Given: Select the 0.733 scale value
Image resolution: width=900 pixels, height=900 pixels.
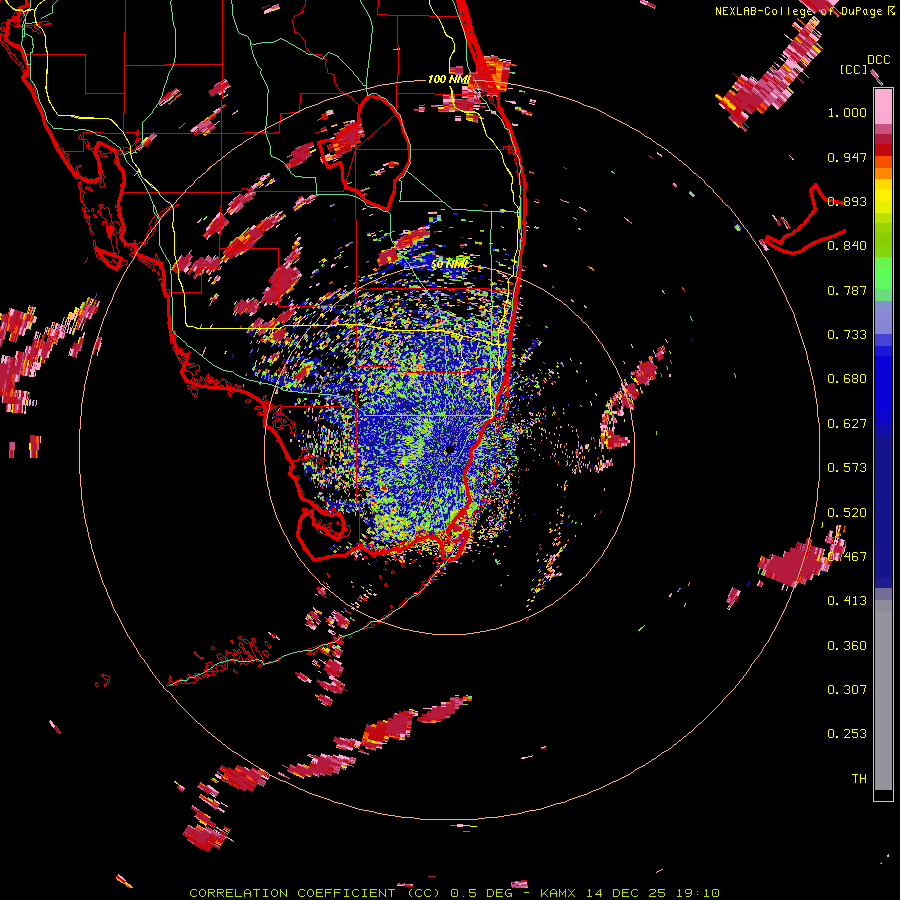Looking at the screenshot, I should [847, 335].
